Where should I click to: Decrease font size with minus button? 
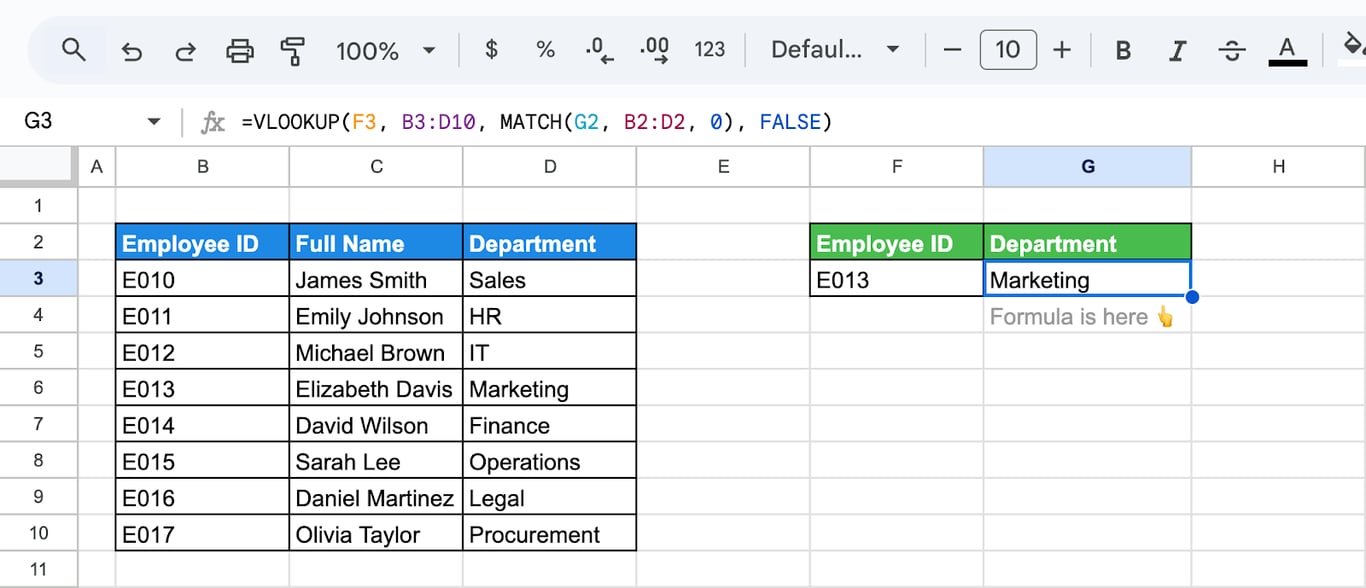click(952, 49)
